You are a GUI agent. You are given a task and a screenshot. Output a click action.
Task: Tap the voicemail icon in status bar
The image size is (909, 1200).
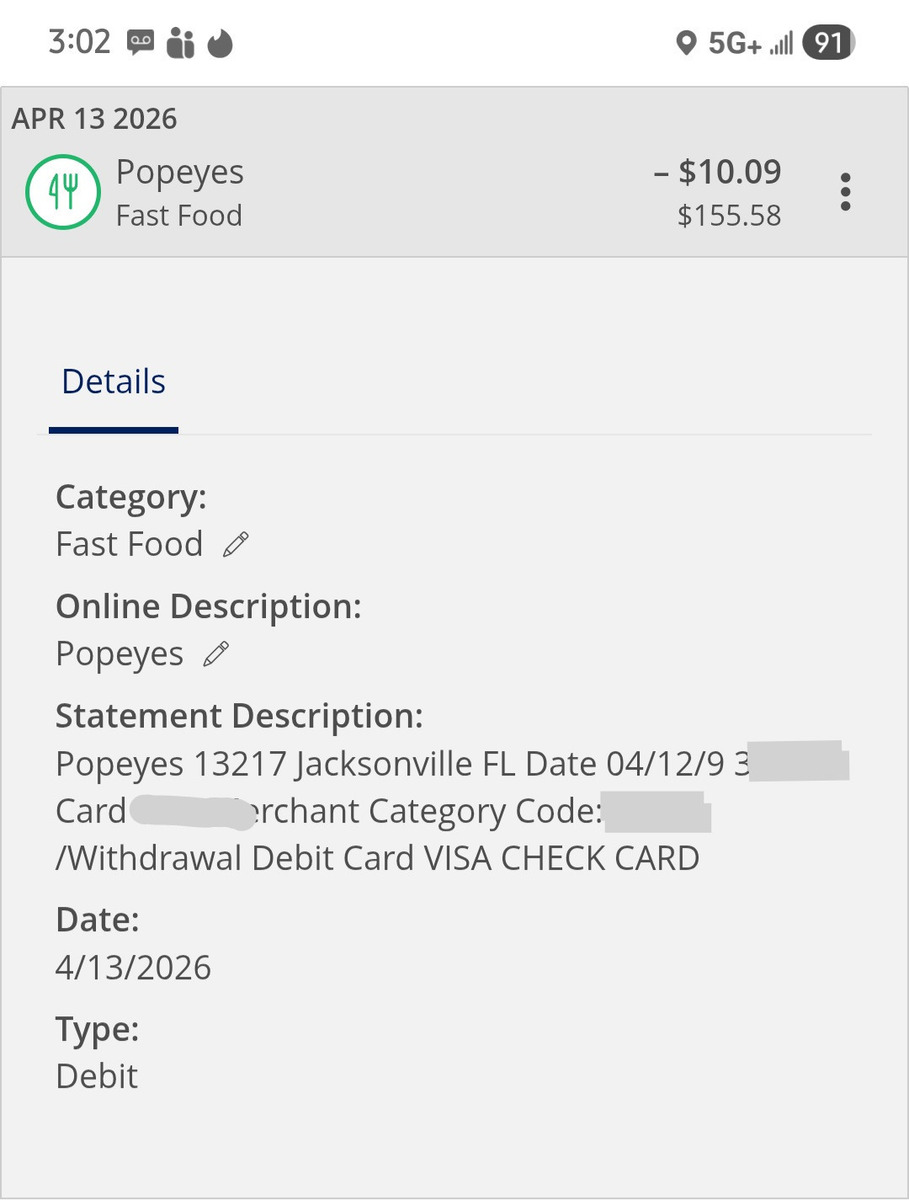pos(139,43)
